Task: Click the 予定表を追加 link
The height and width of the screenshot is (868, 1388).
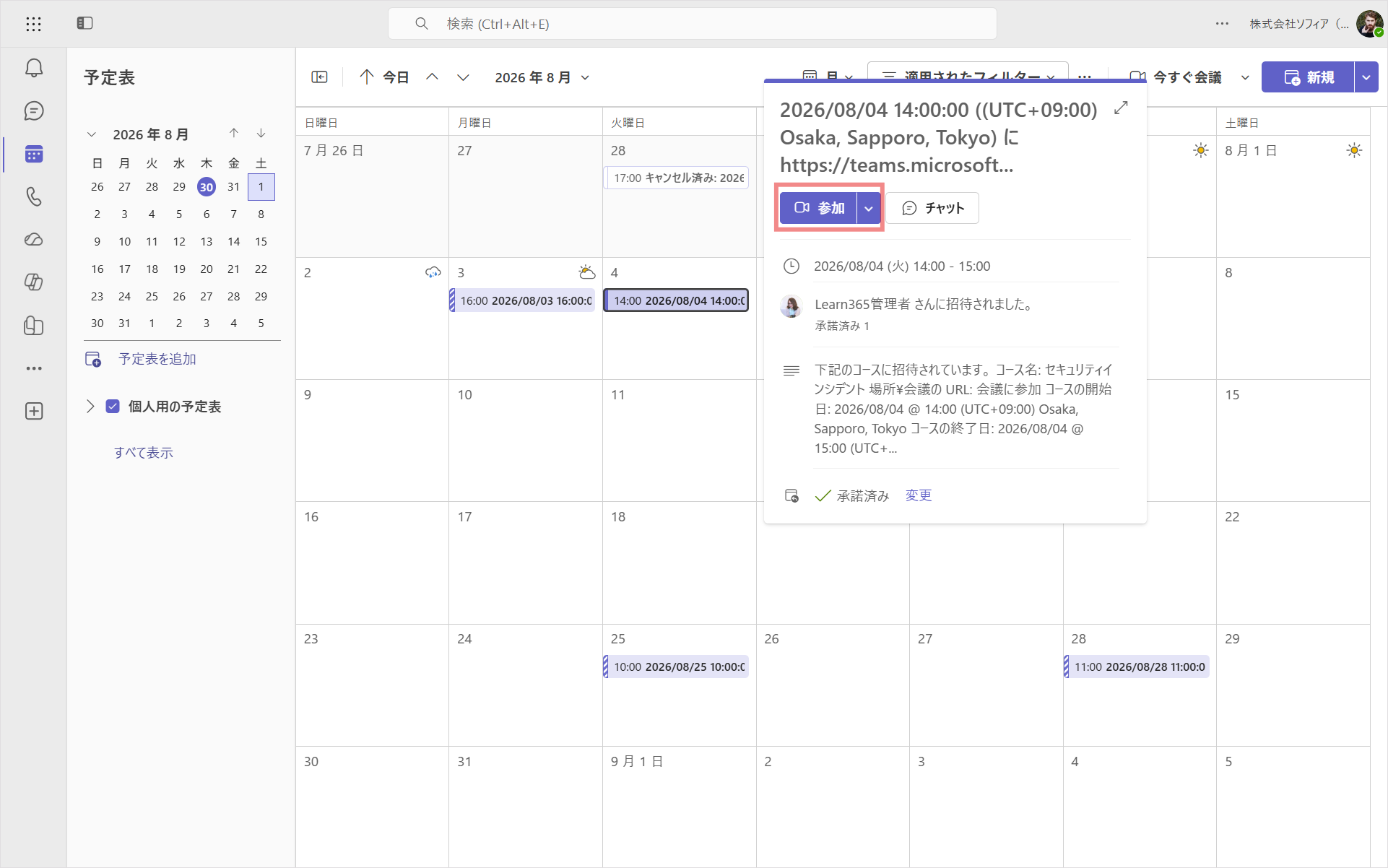Action: point(157,359)
